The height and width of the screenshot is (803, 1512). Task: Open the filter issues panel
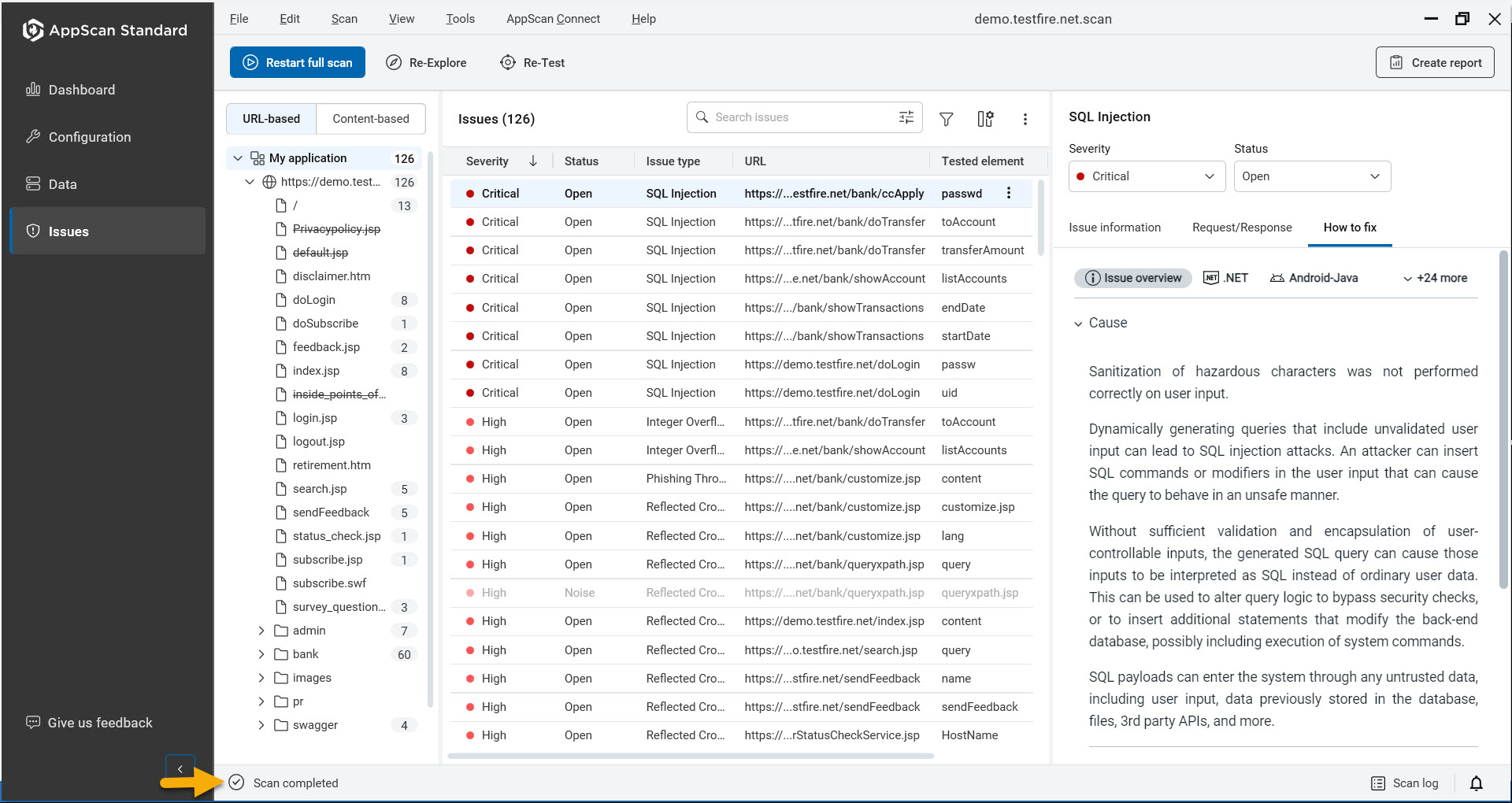[946, 119]
